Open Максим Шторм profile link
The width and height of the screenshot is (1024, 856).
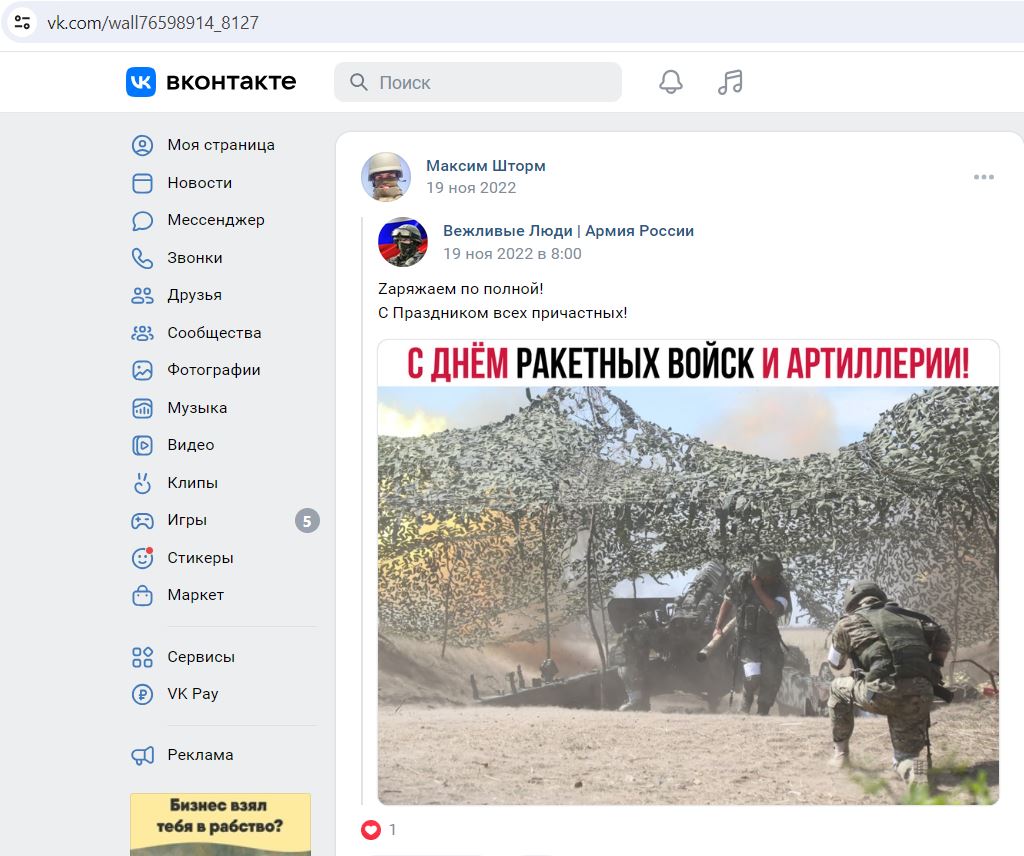[485, 166]
